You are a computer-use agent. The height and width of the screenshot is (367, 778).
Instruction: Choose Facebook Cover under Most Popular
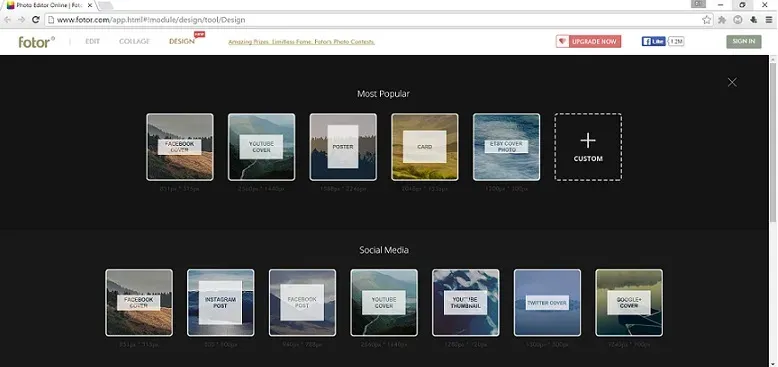[180, 147]
